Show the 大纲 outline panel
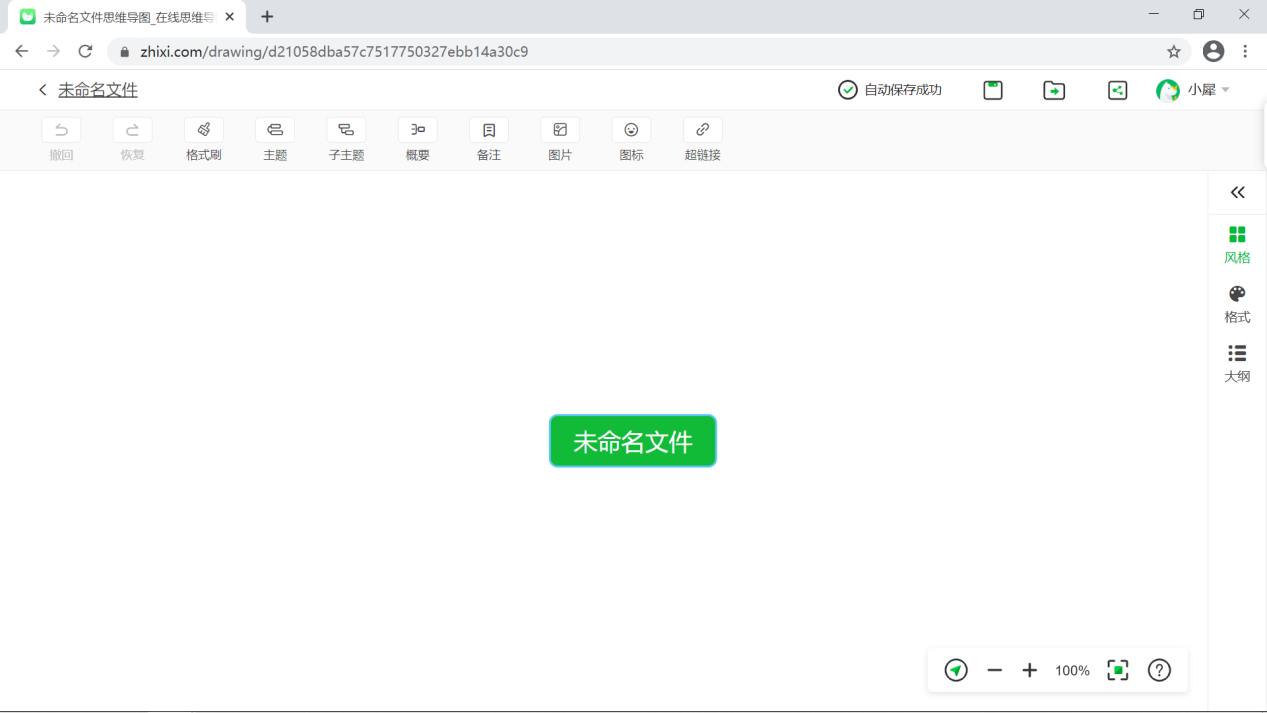The image size is (1267, 713). pos(1237,362)
